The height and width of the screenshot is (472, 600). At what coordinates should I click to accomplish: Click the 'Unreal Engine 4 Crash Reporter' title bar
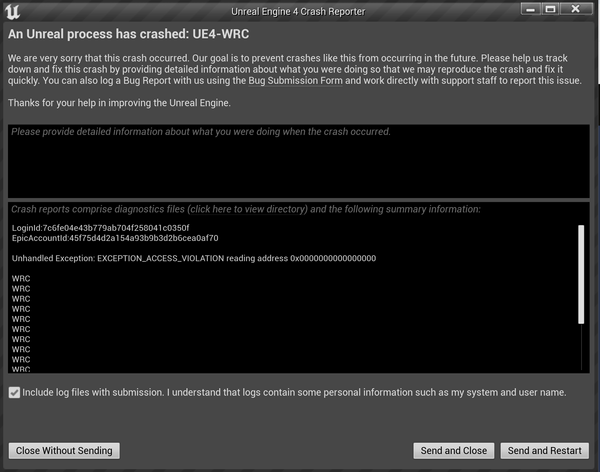tap(298, 11)
